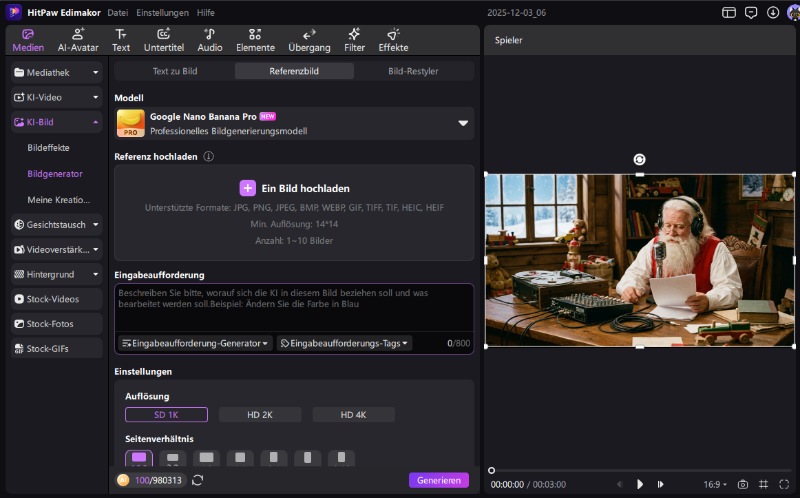Select the Untertitel toolbar icon
Screen dimensions: 800x498
coord(163,40)
